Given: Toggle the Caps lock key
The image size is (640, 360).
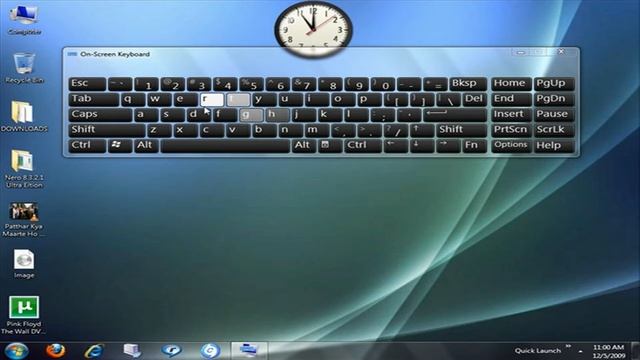Looking at the screenshot, I should click(100, 115).
